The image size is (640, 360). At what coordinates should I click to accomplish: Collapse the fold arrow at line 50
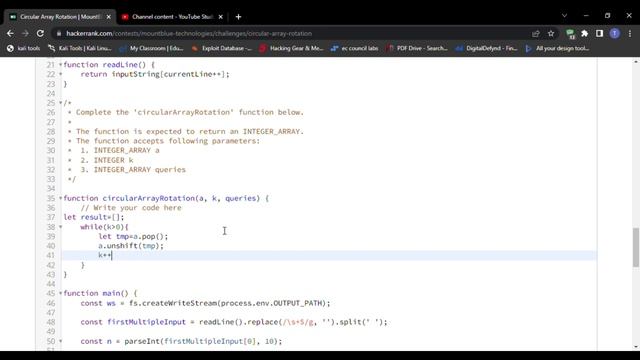[x=60, y=341]
